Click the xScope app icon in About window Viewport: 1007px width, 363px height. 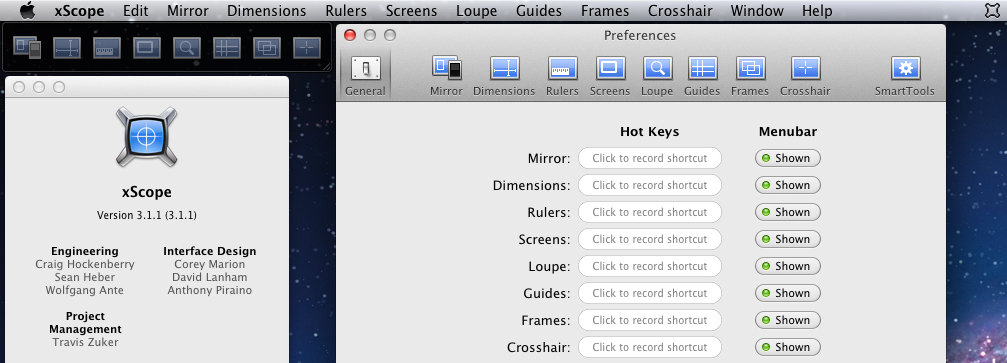[x=146, y=137]
